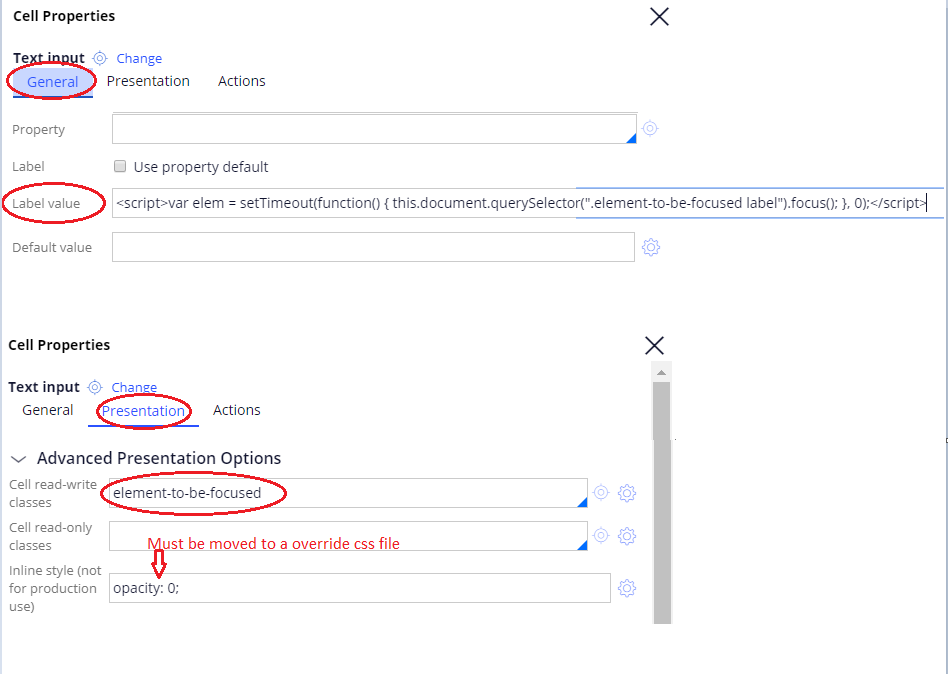Open the Cell read-only classes dropdown
The height and width of the screenshot is (674, 948).
[x=582, y=545]
